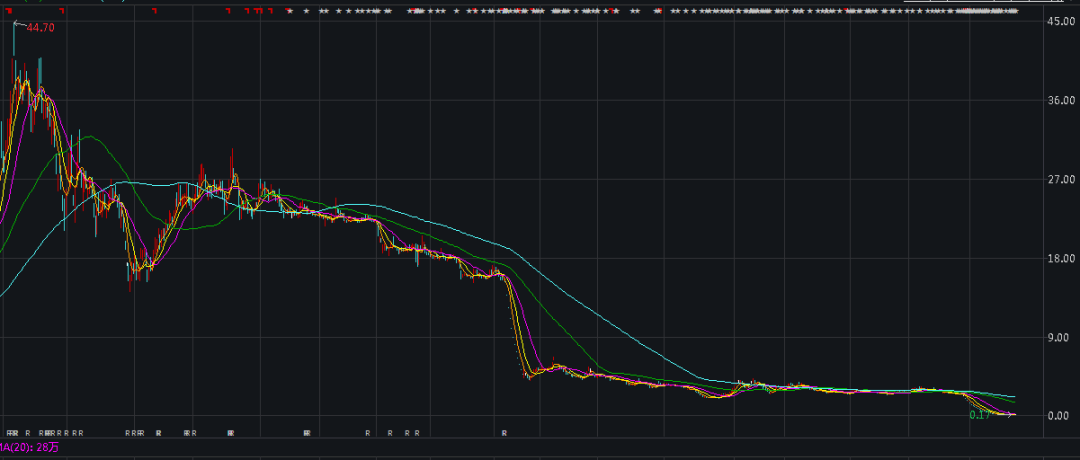The width and height of the screenshot is (1080, 460).
Task: Click the 0.00 price axis label
Action: pyautogui.click(x=1059, y=416)
